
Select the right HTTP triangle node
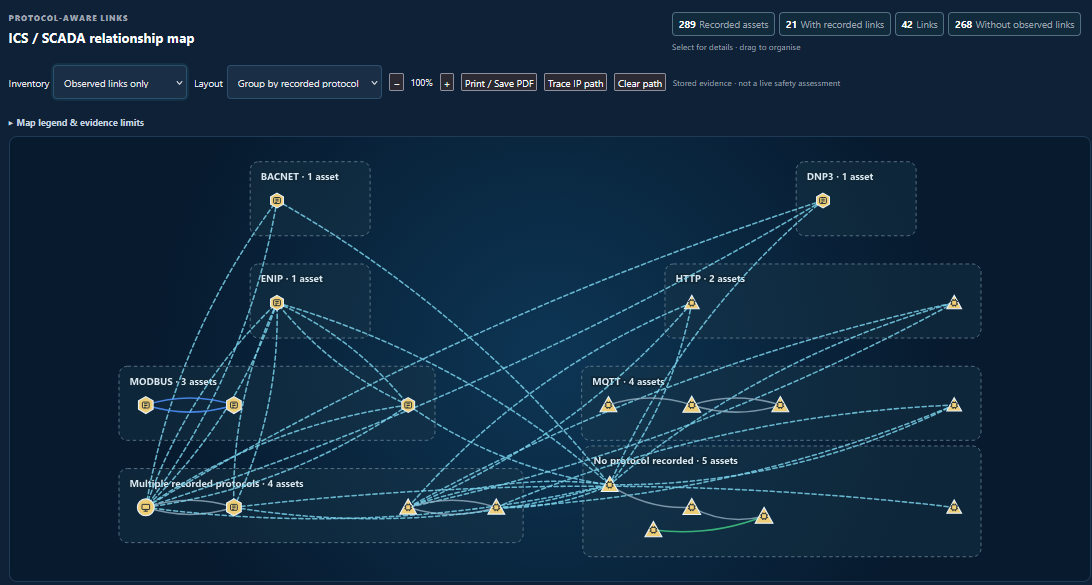coord(954,302)
